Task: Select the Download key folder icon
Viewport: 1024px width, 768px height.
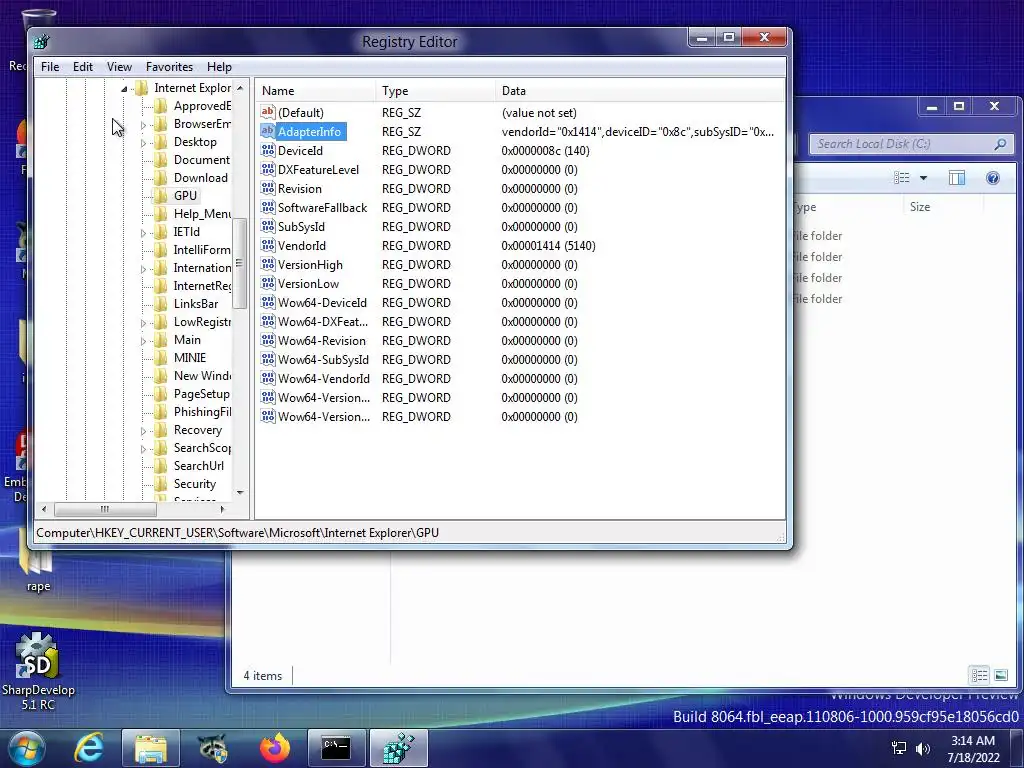Action: pyautogui.click(x=161, y=178)
